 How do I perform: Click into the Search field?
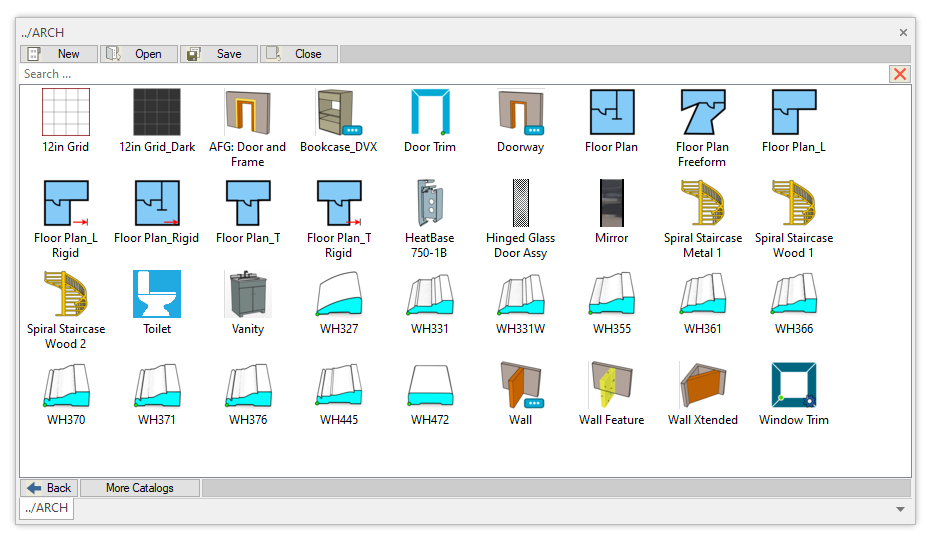450,74
